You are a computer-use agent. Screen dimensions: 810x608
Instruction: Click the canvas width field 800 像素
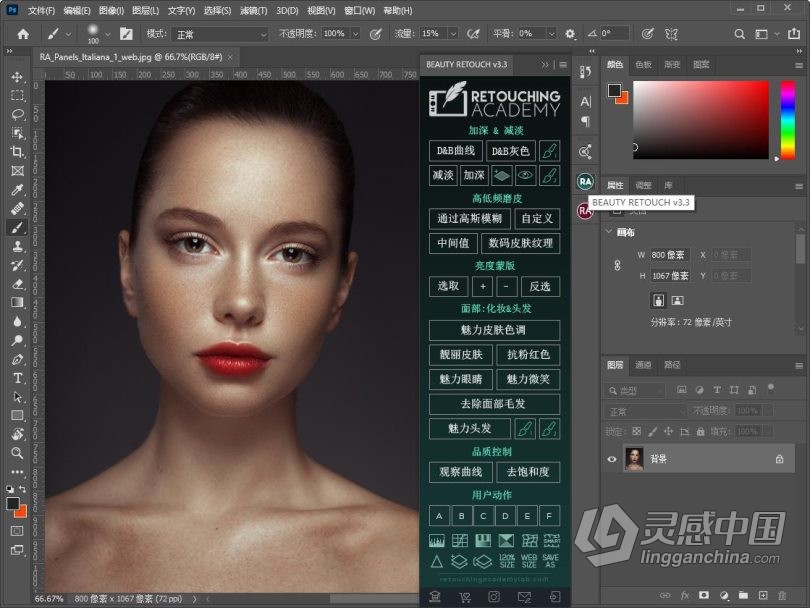669,255
